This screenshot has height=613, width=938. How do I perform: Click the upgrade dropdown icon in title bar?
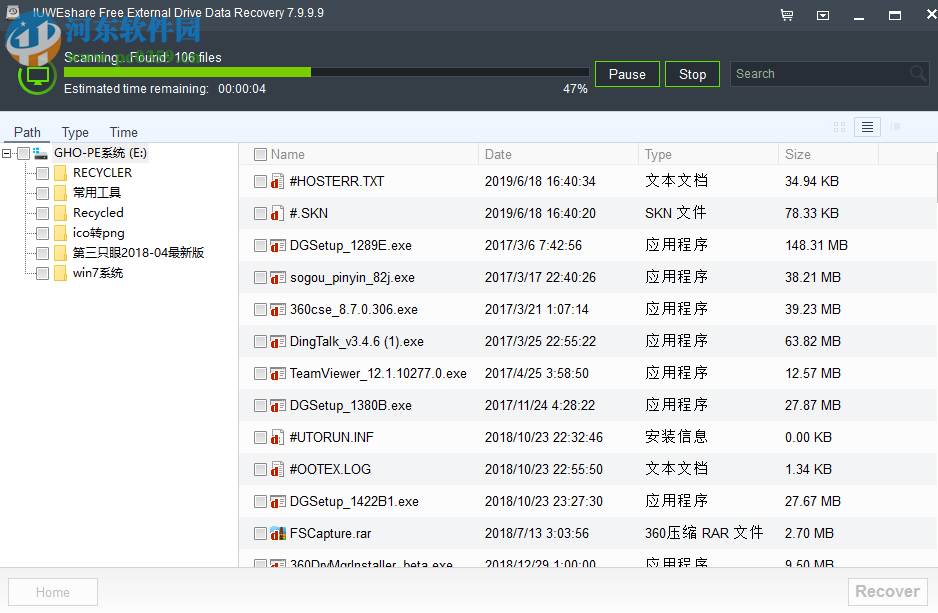(822, 14)
